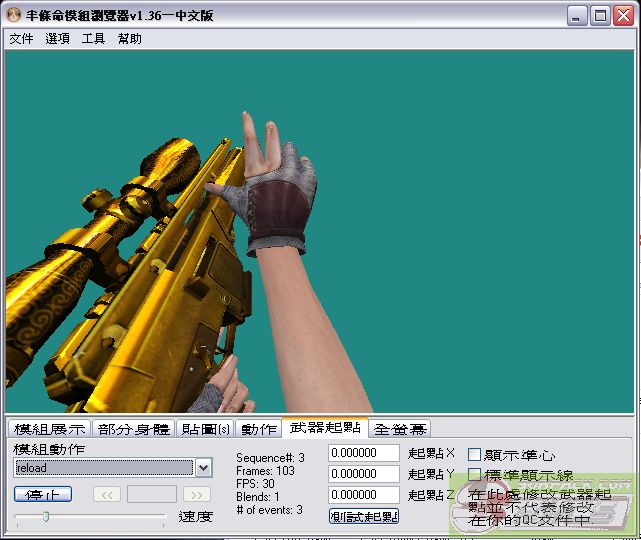Screen dimensions: 641x540
Task: Switch to the 模組展示 tab
Action: [49, 429]
